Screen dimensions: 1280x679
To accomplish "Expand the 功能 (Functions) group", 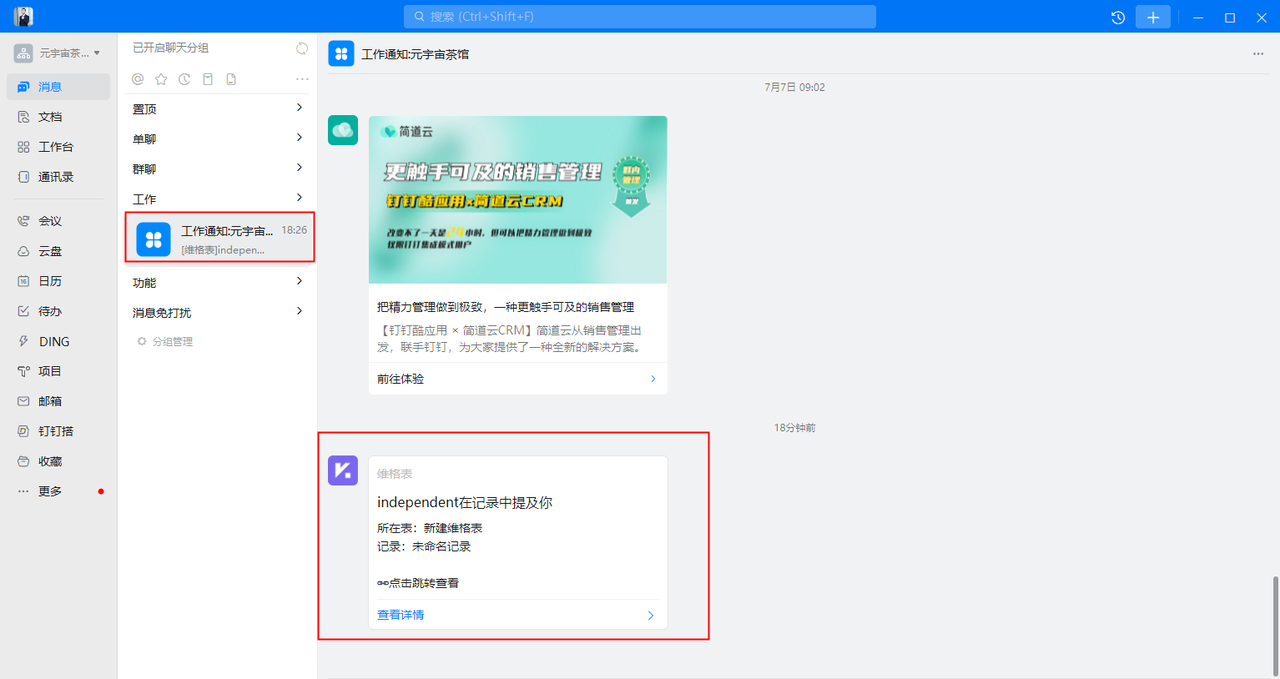I will click(217, 283).
